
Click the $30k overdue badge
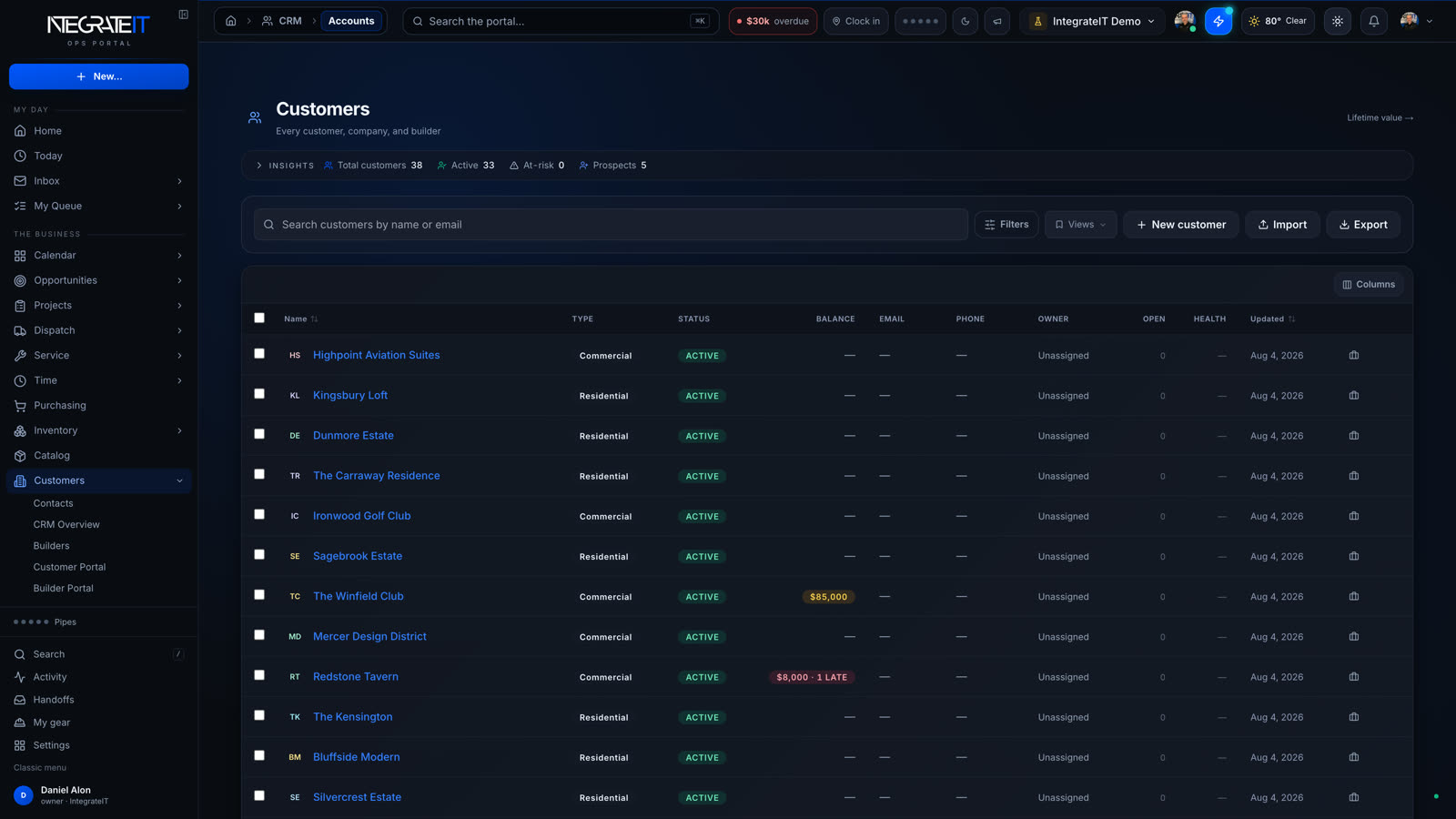773,21
